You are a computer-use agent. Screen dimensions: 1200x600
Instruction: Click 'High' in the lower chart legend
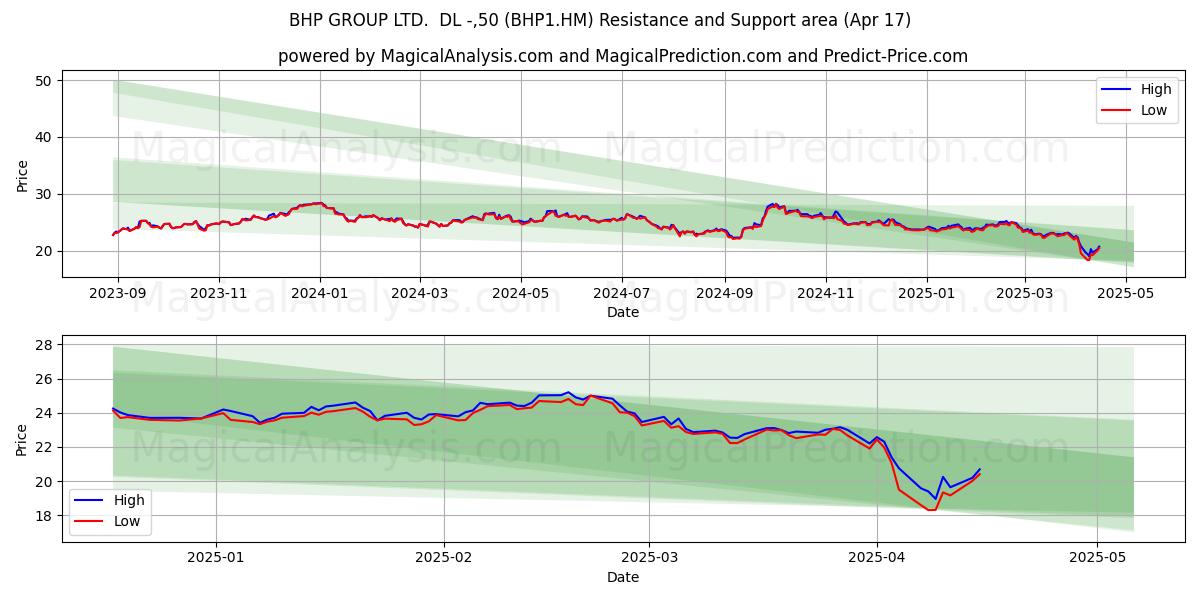(128, 500)
